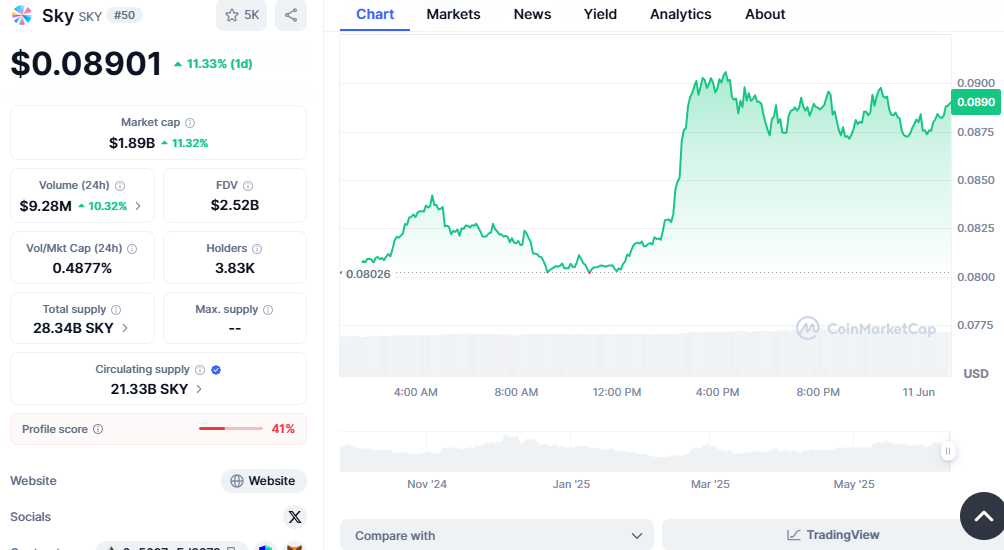
Task: Click Nov '24 on the range timeline
Action: click(x=427, y=484)
